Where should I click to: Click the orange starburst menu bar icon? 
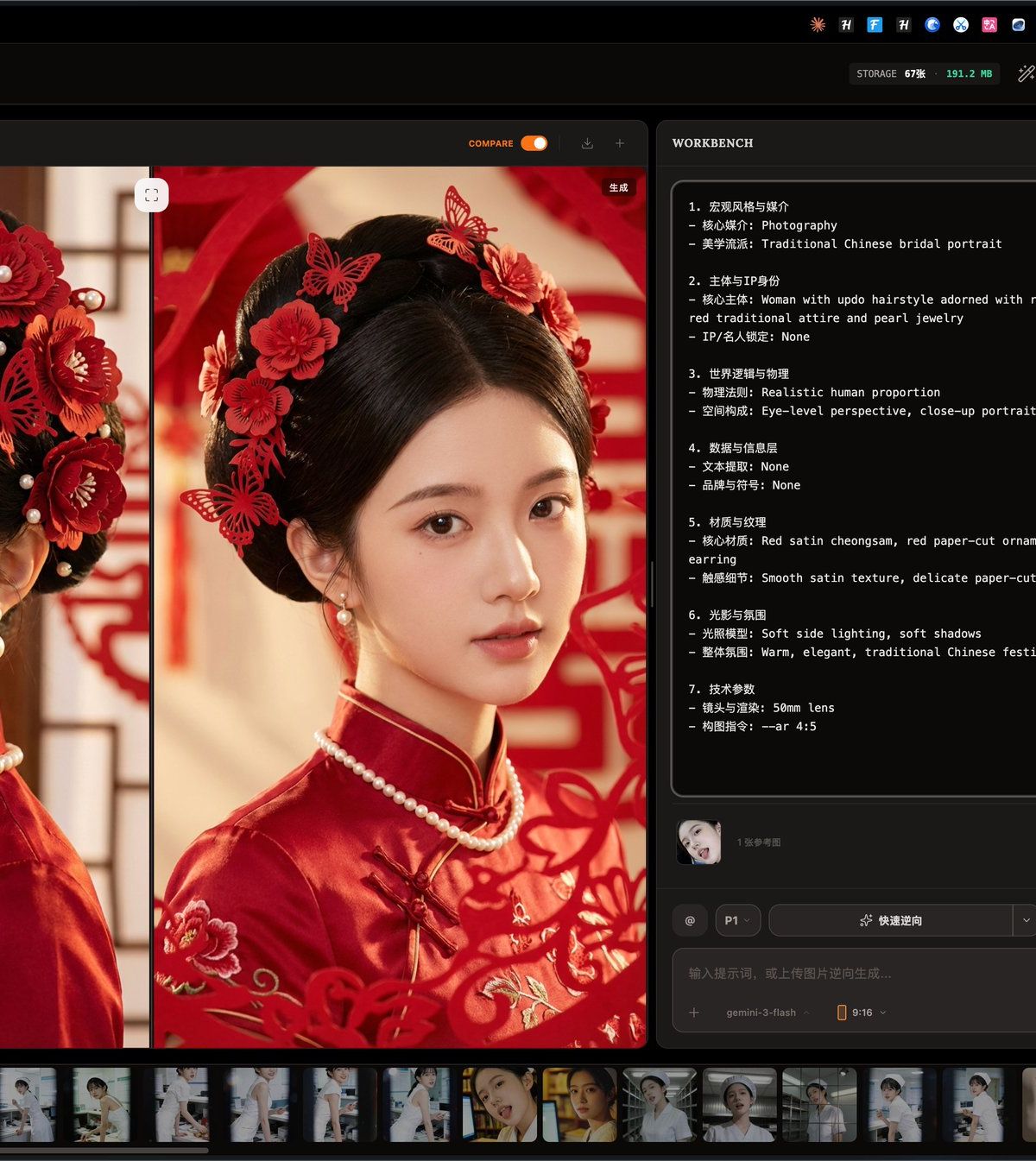coord(818,25)
